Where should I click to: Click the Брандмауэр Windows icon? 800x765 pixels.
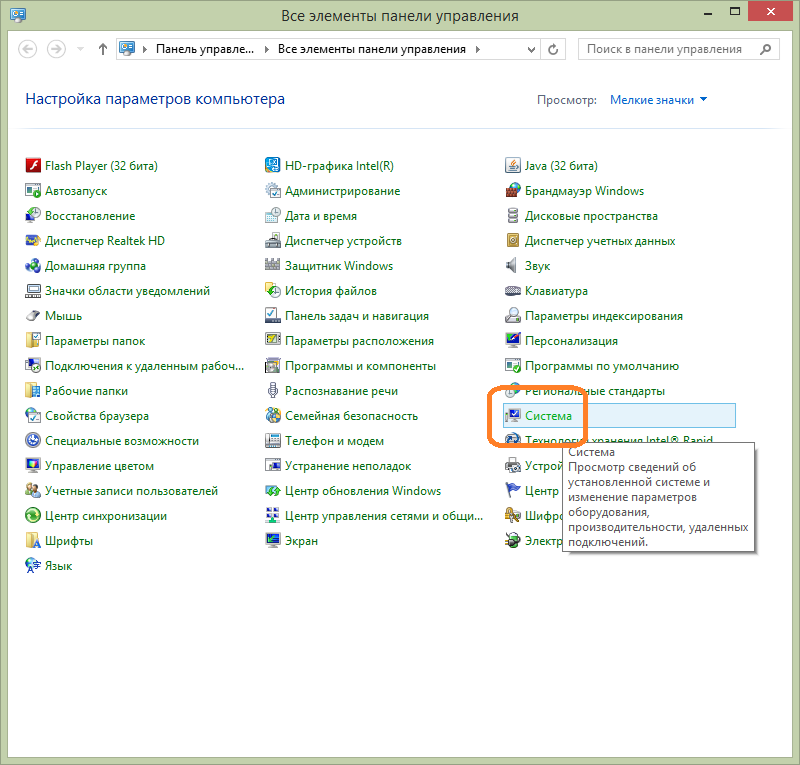click(x=513, y=190)
